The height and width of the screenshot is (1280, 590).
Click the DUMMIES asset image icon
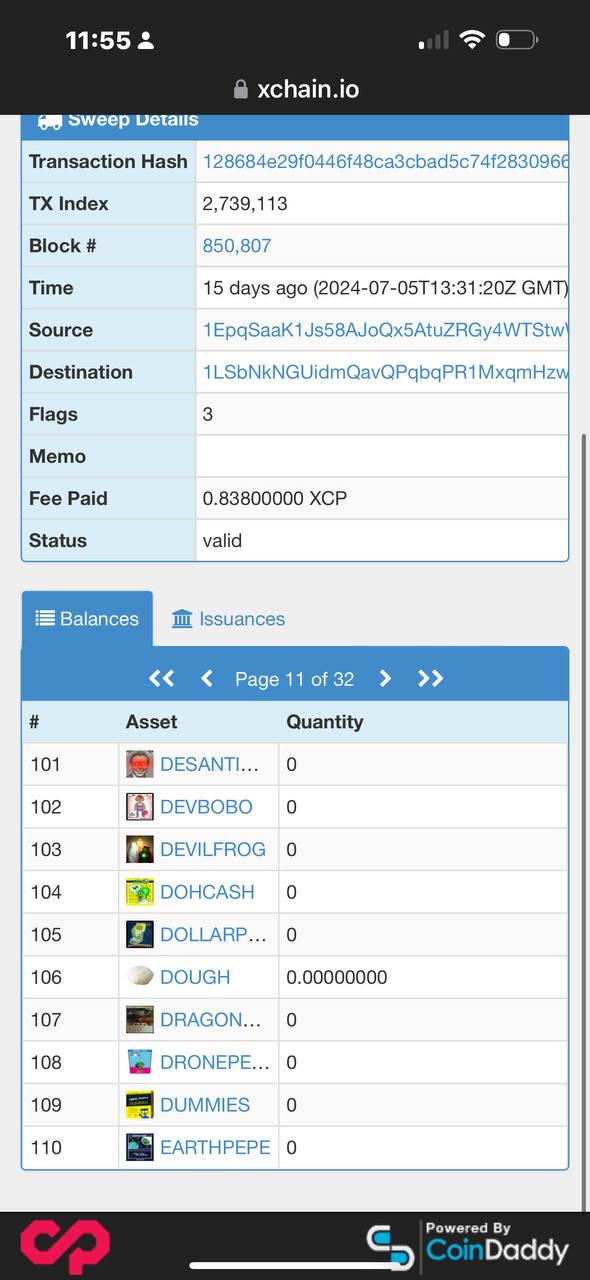point(140,1105)
